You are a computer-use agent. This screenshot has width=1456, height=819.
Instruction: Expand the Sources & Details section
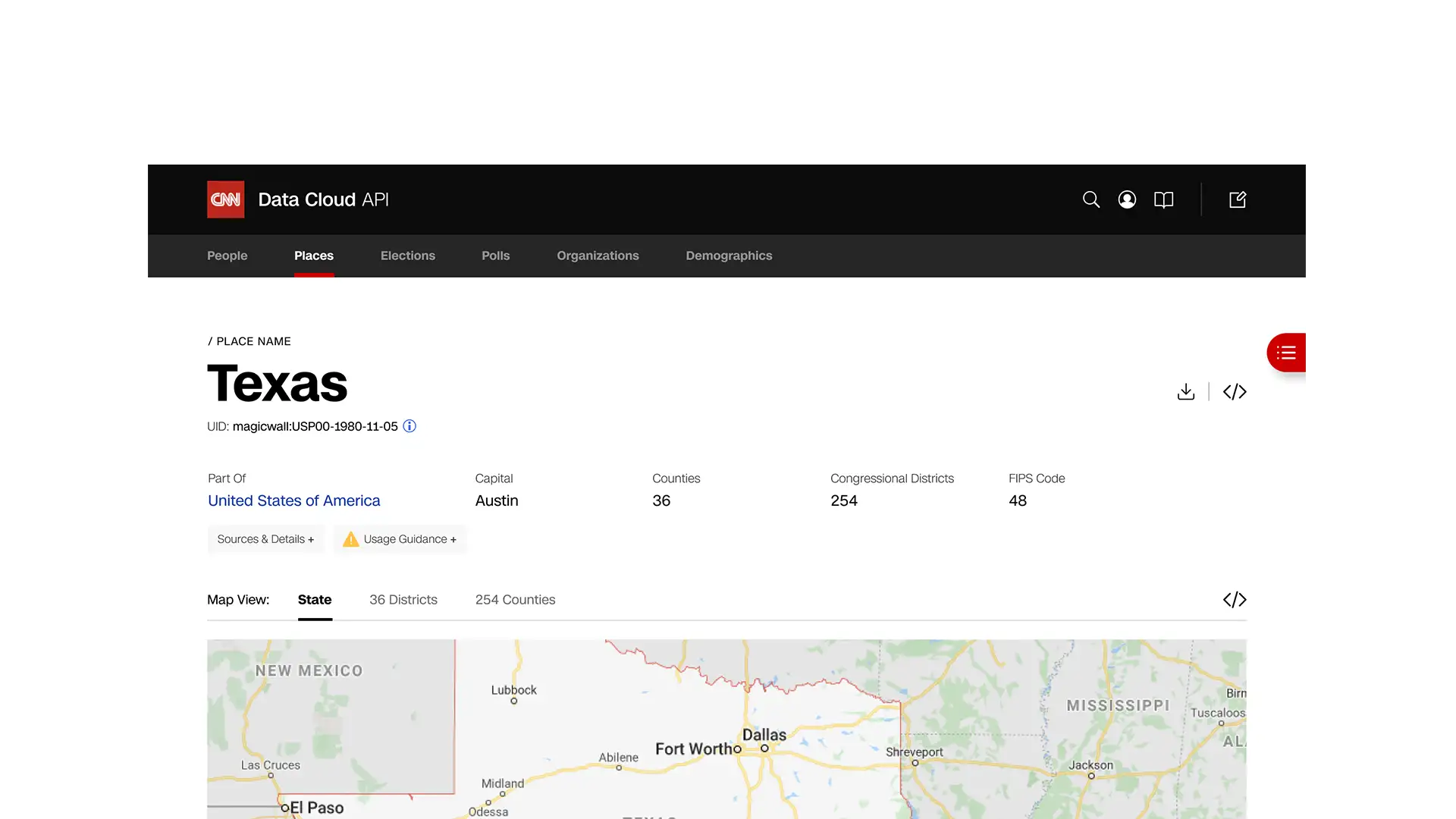pyautogui.click(x=265, y=539)
